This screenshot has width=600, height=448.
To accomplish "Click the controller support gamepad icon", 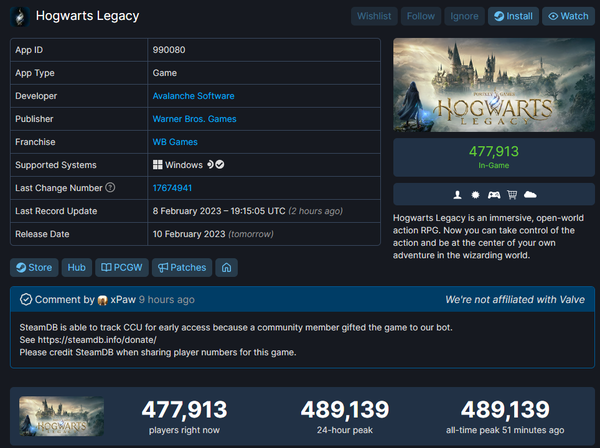I will click(494, 195).
